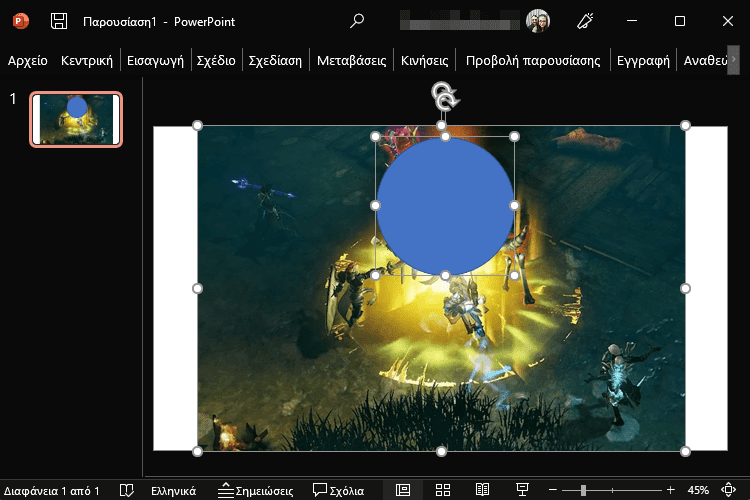Click the PowerPoint app logo icon
This screenshot has height=500, width=750.
coord(21,21)
